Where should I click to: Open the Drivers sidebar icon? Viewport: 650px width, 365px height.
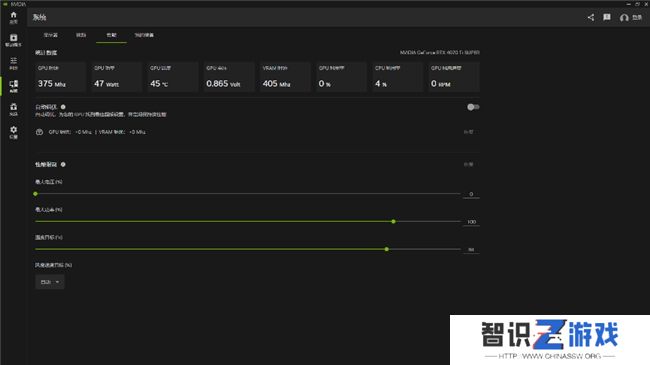click(13, 40)
